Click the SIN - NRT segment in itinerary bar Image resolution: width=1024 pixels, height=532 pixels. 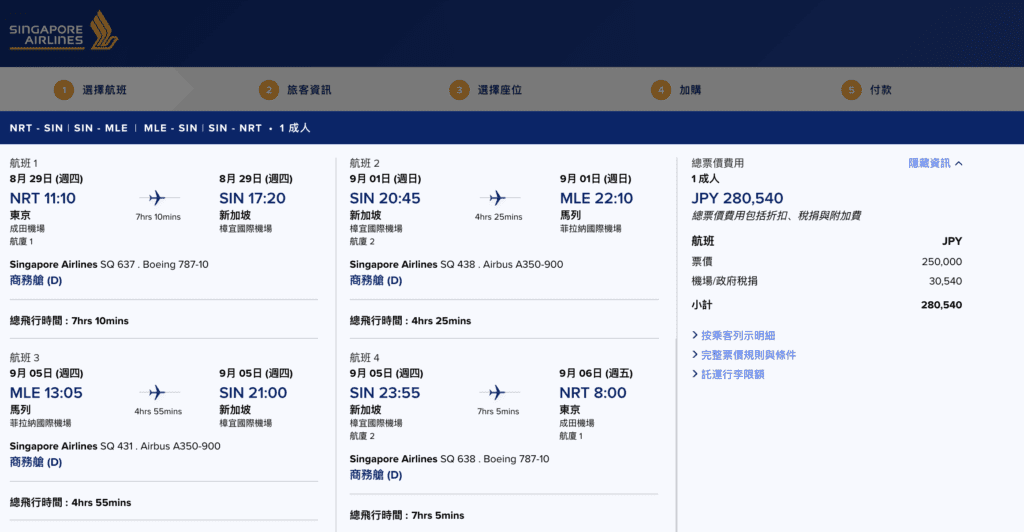pos(235,128)
